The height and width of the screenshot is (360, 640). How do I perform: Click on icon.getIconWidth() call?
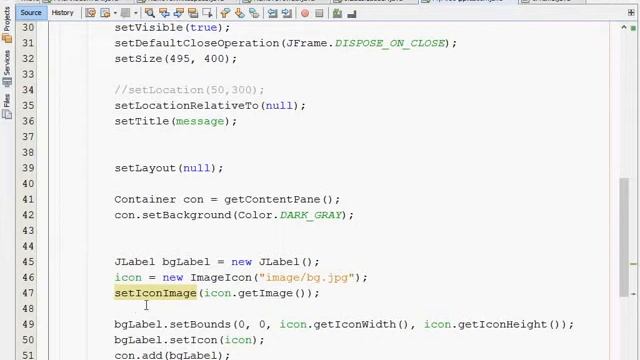344,324
